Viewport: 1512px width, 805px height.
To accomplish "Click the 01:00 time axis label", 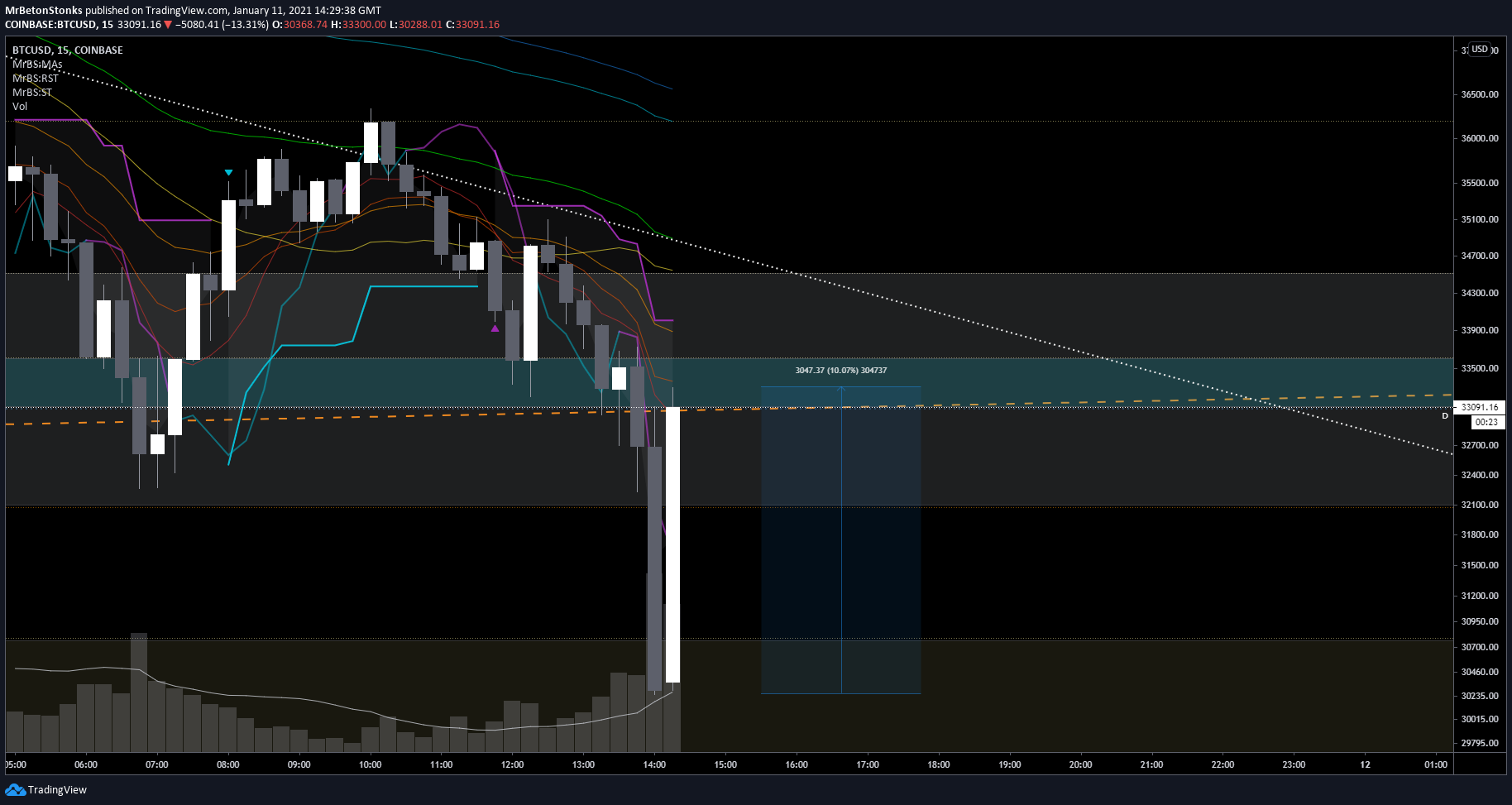I will pyautogui.click(x=1436, y=764).
